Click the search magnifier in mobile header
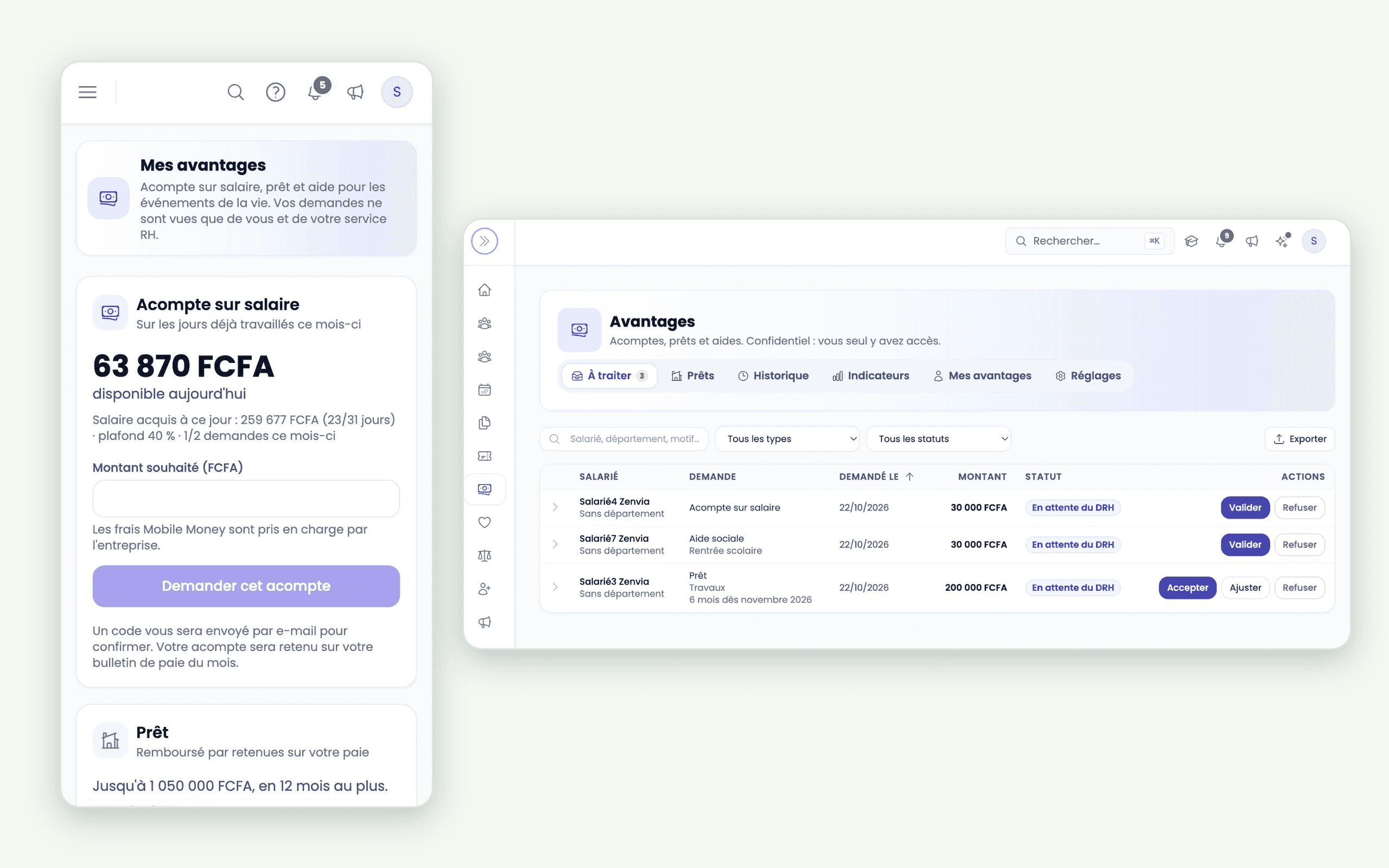Image resolution: width=1389 pixels, height=868 pixels. [235, 92]
